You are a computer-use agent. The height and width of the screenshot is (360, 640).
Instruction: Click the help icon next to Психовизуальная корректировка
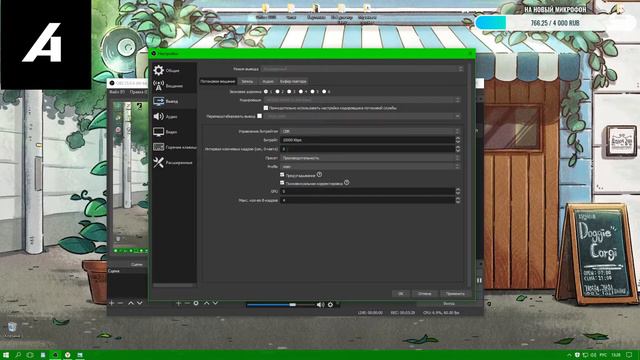pos(346,182)
